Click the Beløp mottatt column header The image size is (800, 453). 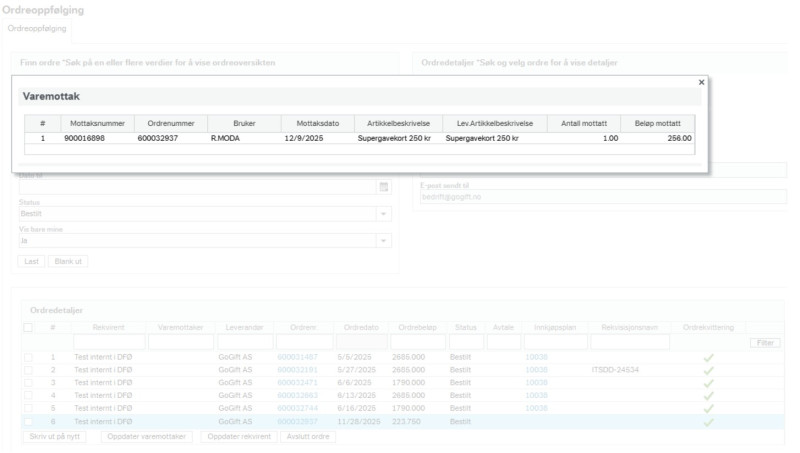(658, 123)
